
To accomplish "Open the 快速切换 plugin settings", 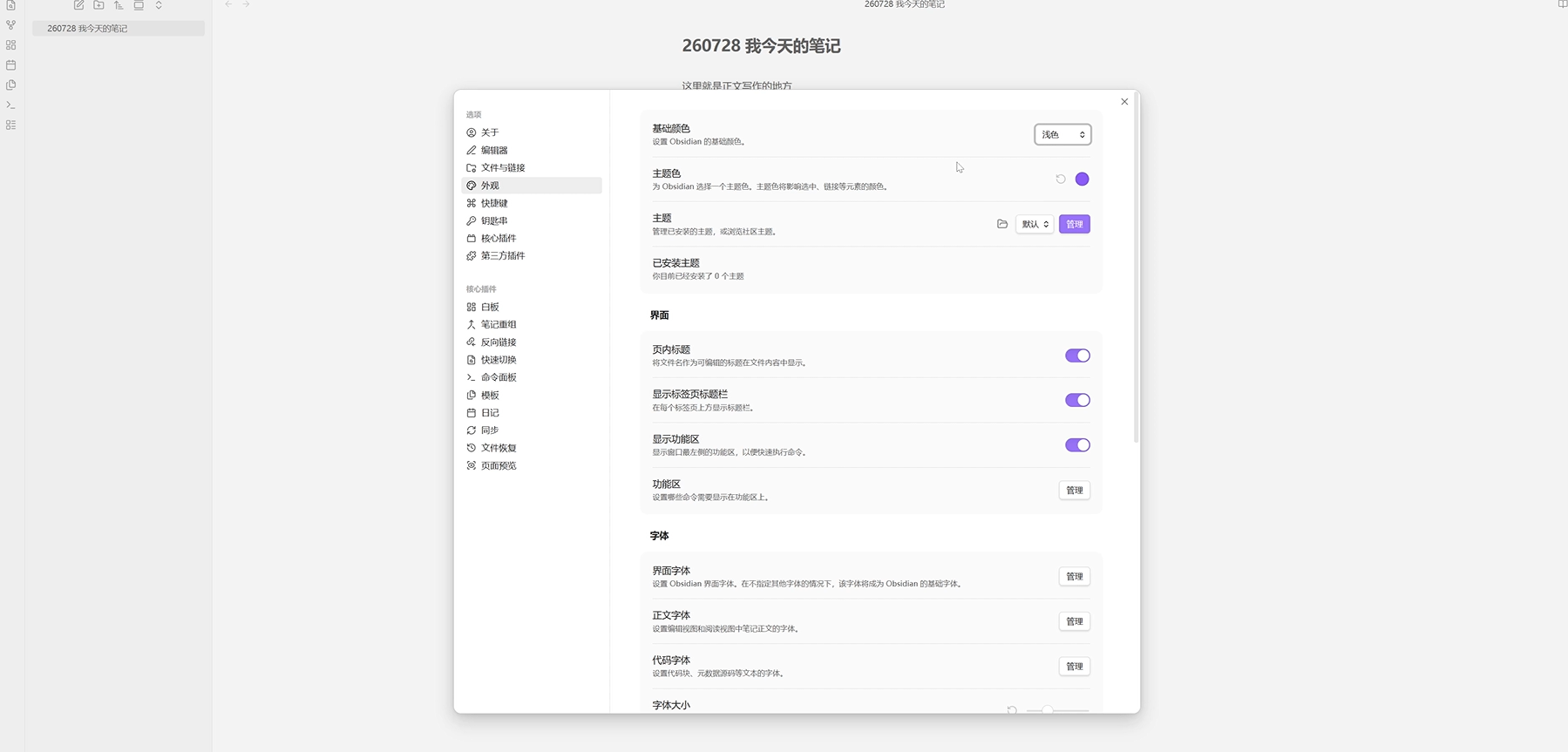I will pos(532,360).
